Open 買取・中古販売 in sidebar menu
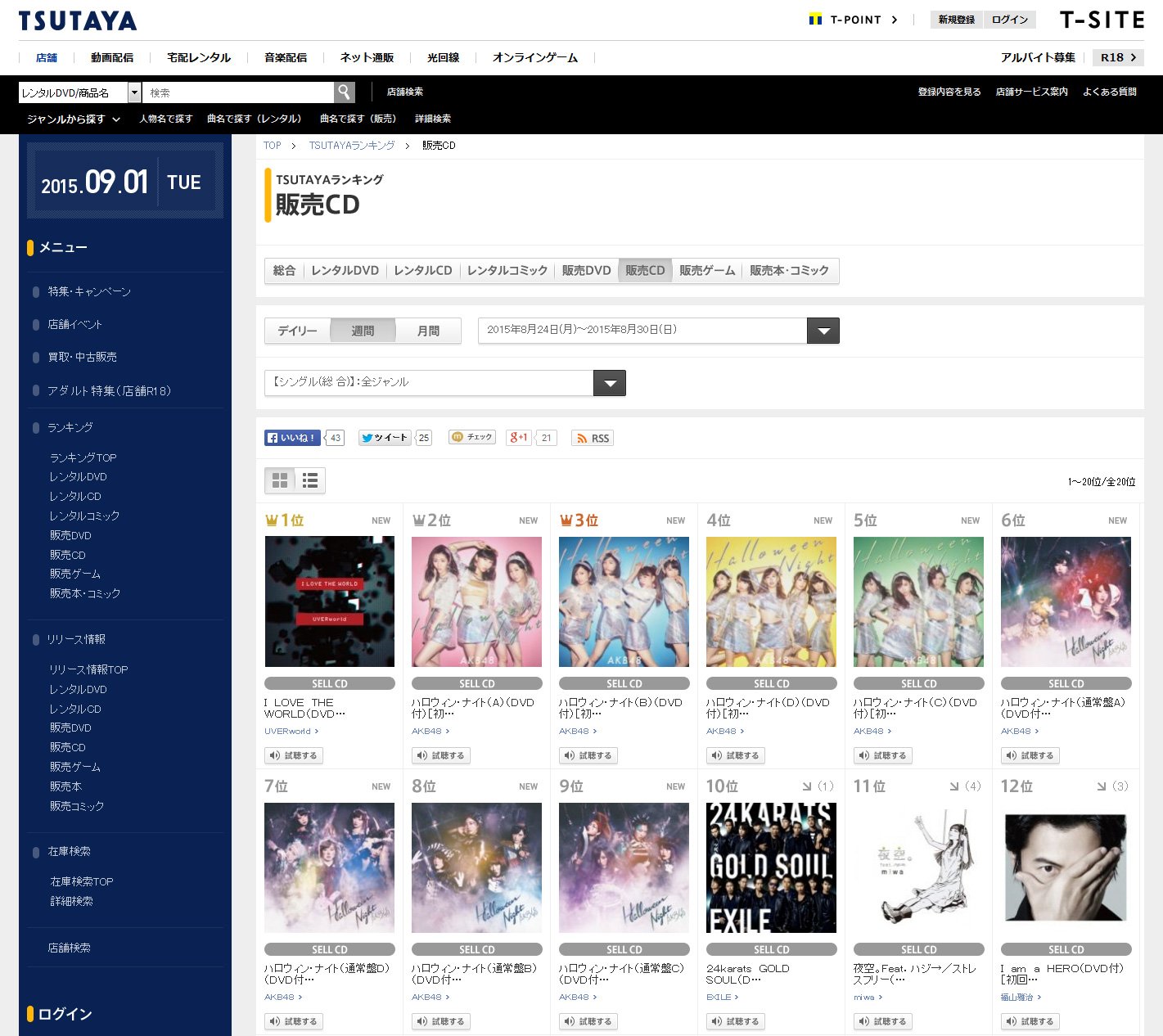Image resolution: width=1163 pixels, height=1036 pixels. 82,357
